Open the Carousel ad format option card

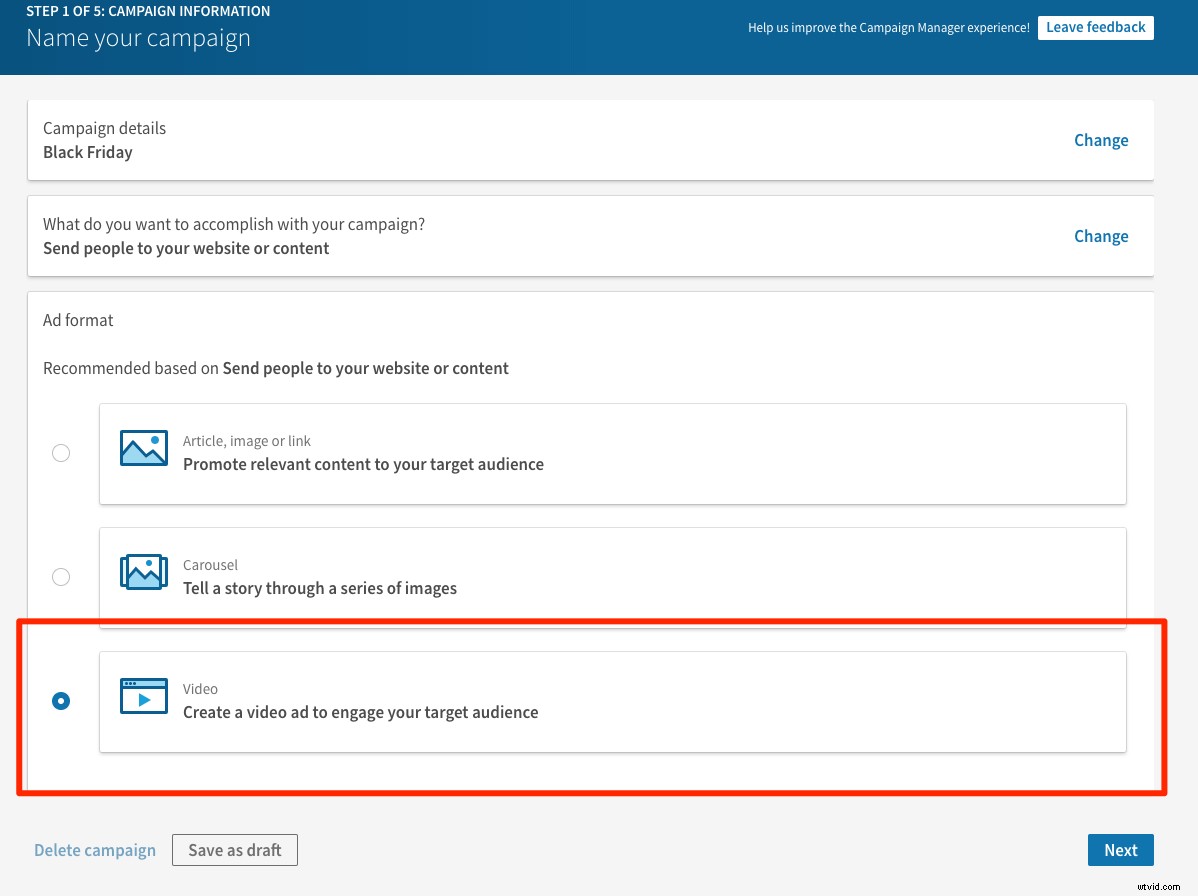612,577
